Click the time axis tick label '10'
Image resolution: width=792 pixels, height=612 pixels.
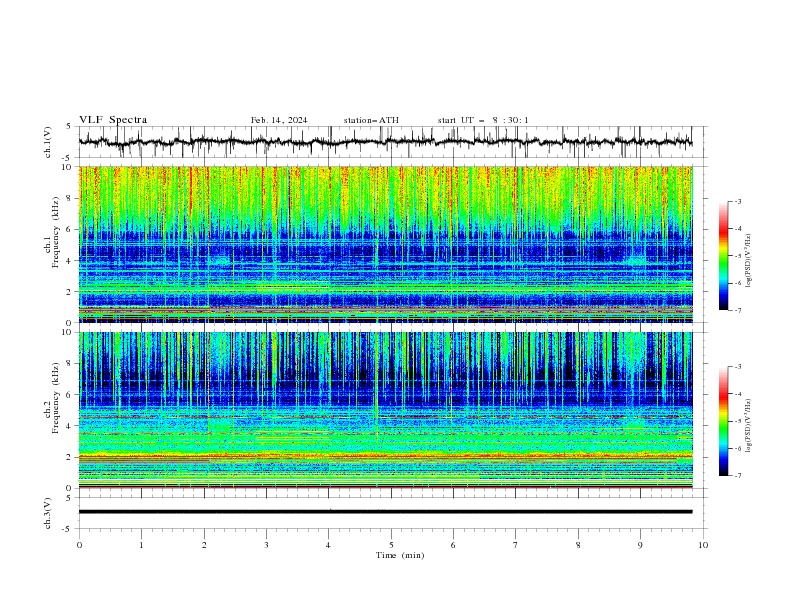703,545
